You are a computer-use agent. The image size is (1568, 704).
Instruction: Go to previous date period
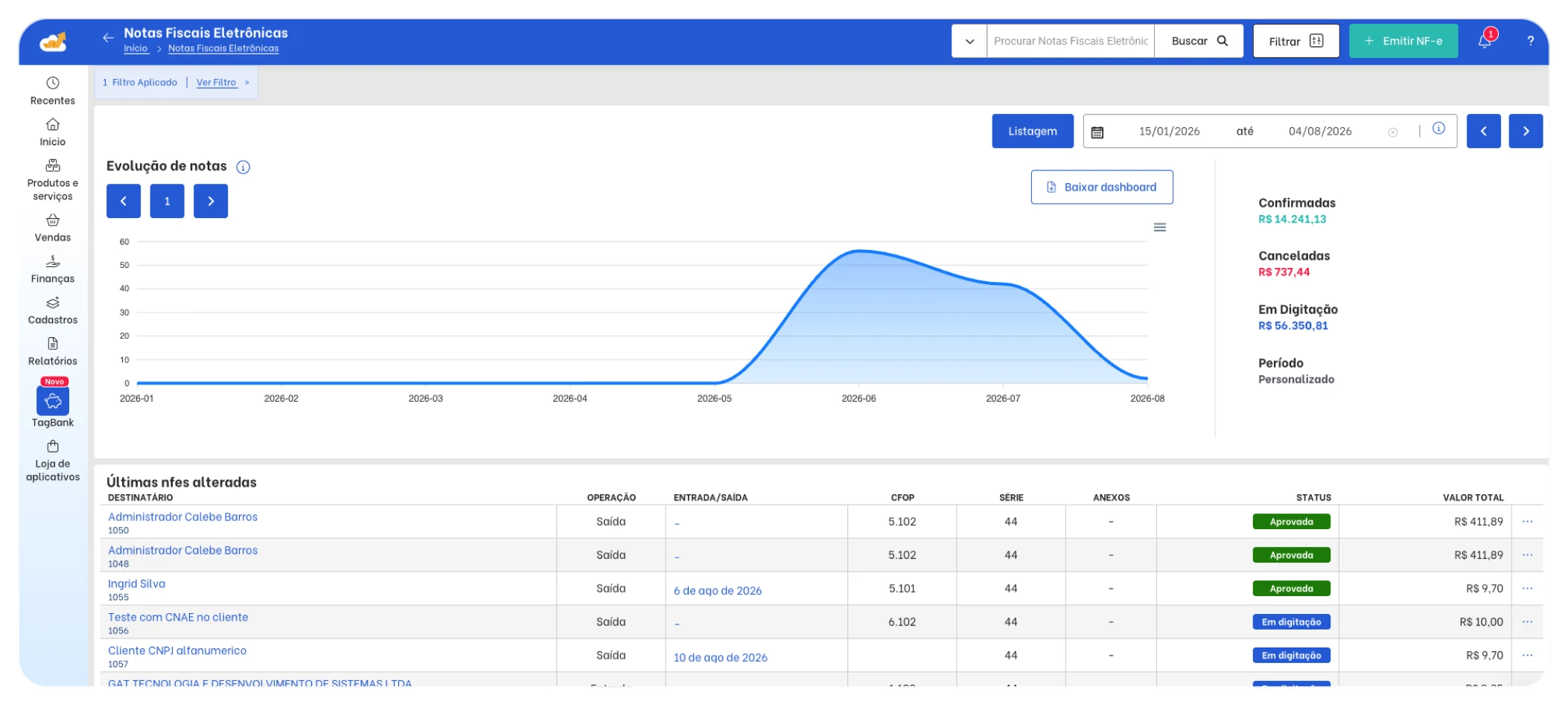pyautogui.click(x=1483, y=131)
